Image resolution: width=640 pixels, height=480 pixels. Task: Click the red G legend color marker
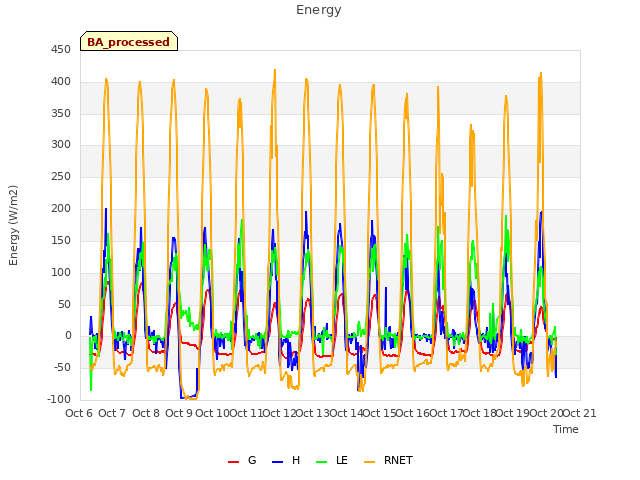pyautogui.click(x=233, y=462)
